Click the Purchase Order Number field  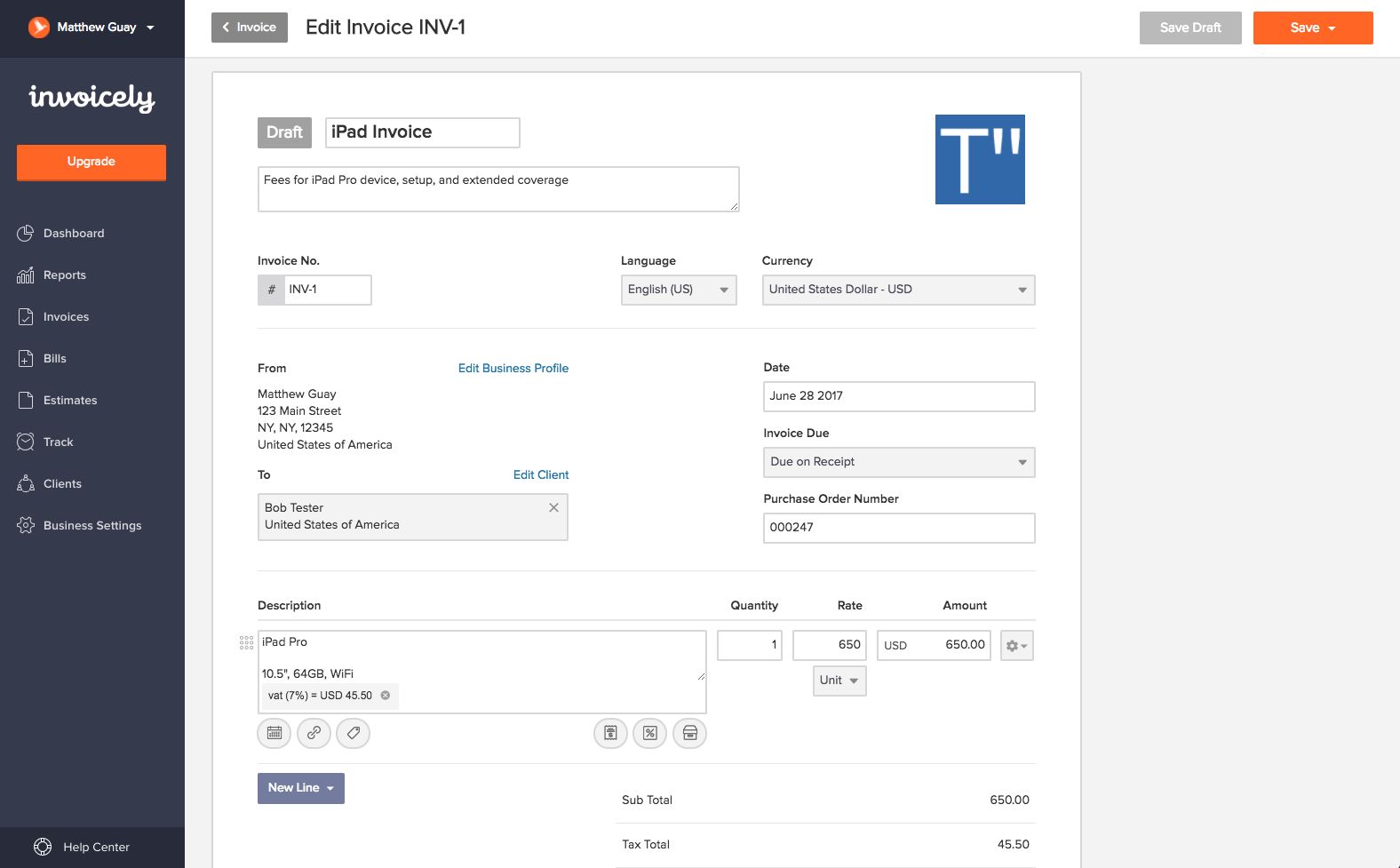[898, 528]
